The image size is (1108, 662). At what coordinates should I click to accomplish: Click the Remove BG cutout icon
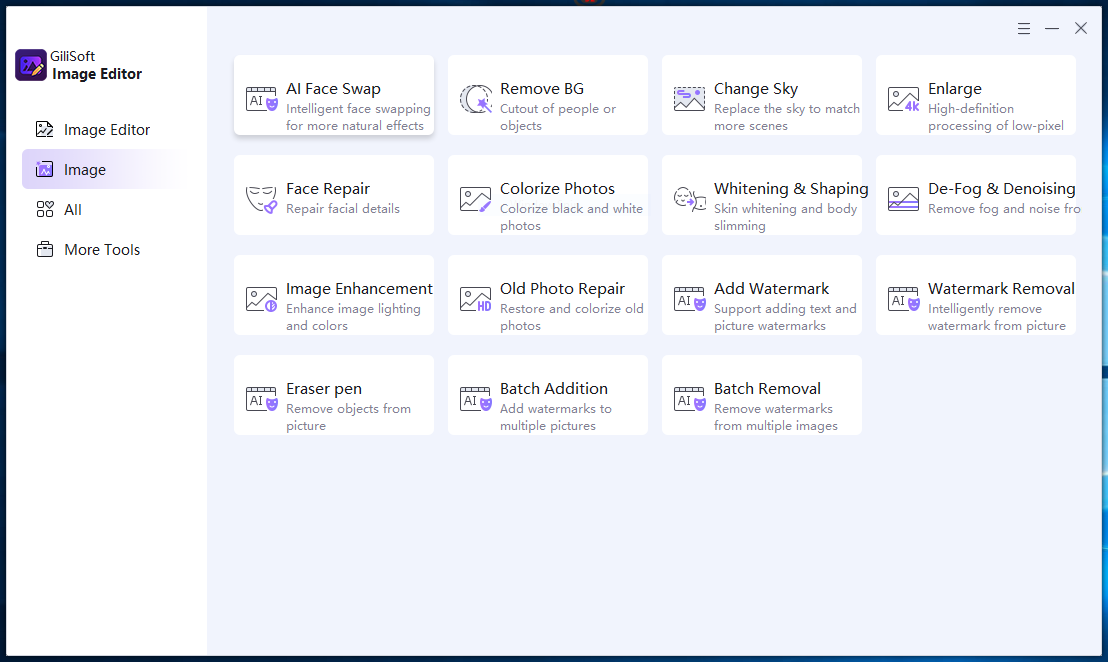[476, 99]
